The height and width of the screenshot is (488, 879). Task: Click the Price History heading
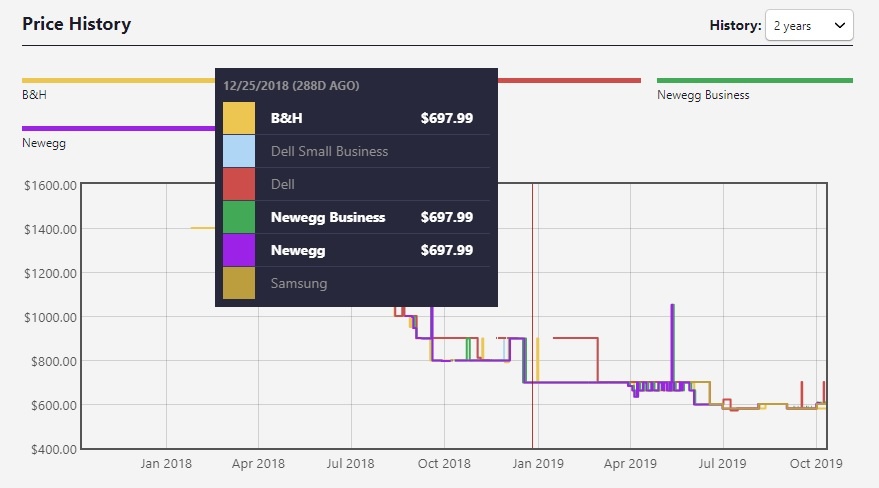tap(76, 23)
